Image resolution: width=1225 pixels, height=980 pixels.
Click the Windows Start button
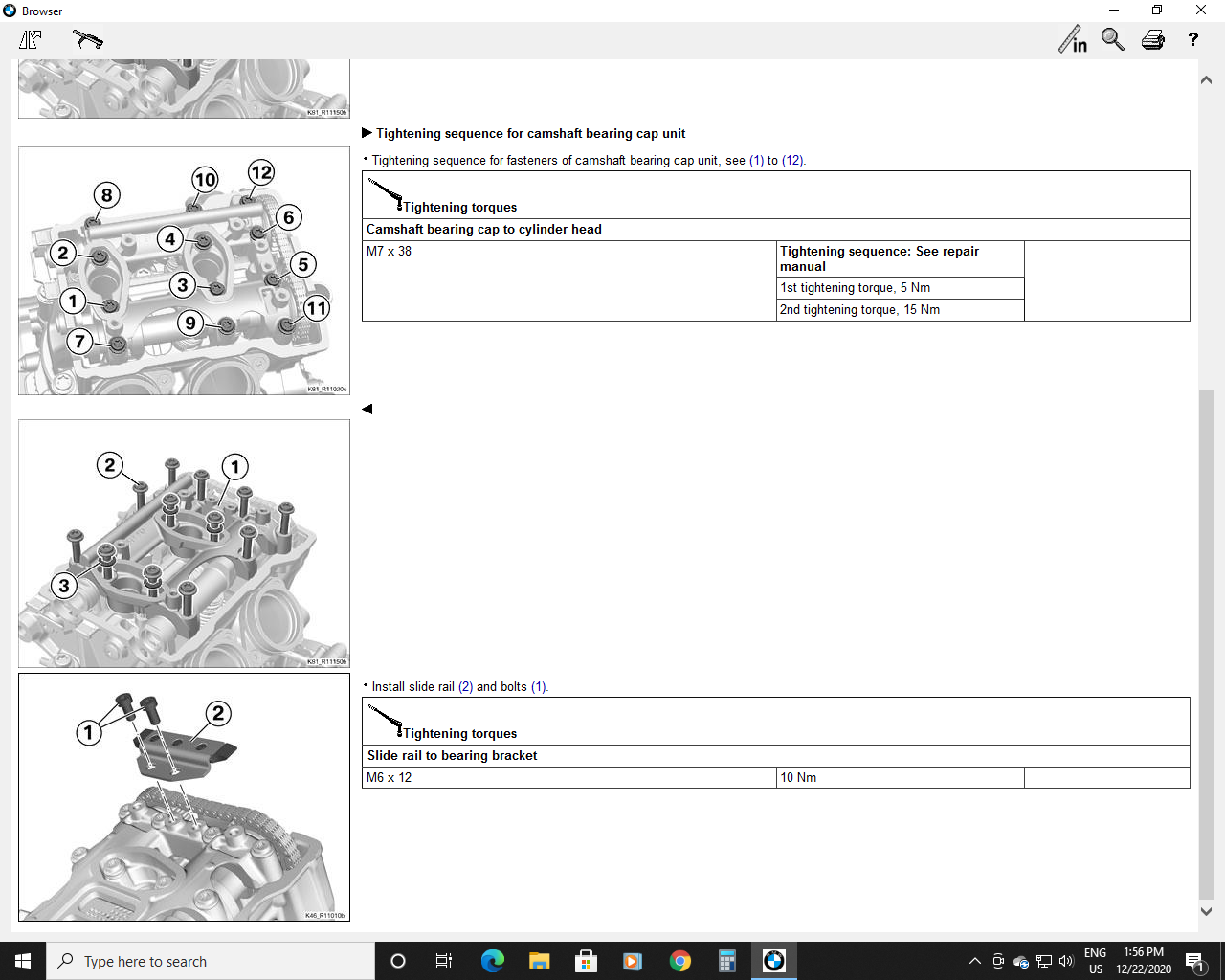23,961
